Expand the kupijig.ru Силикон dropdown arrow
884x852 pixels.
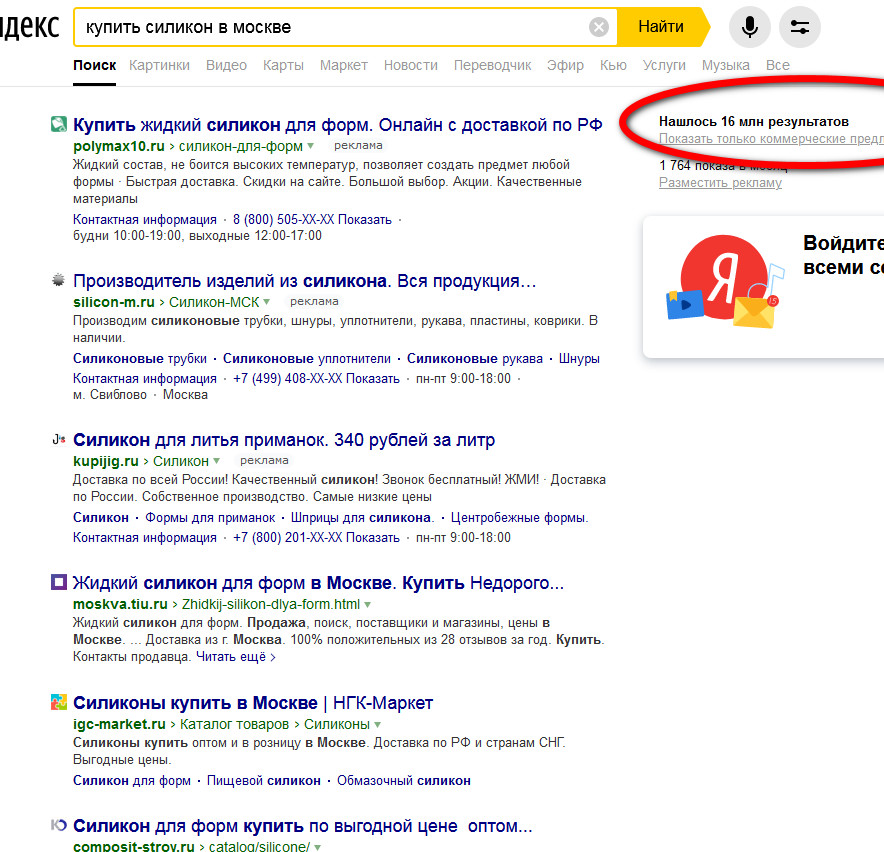pyautogui.click(x=216, y=461)
